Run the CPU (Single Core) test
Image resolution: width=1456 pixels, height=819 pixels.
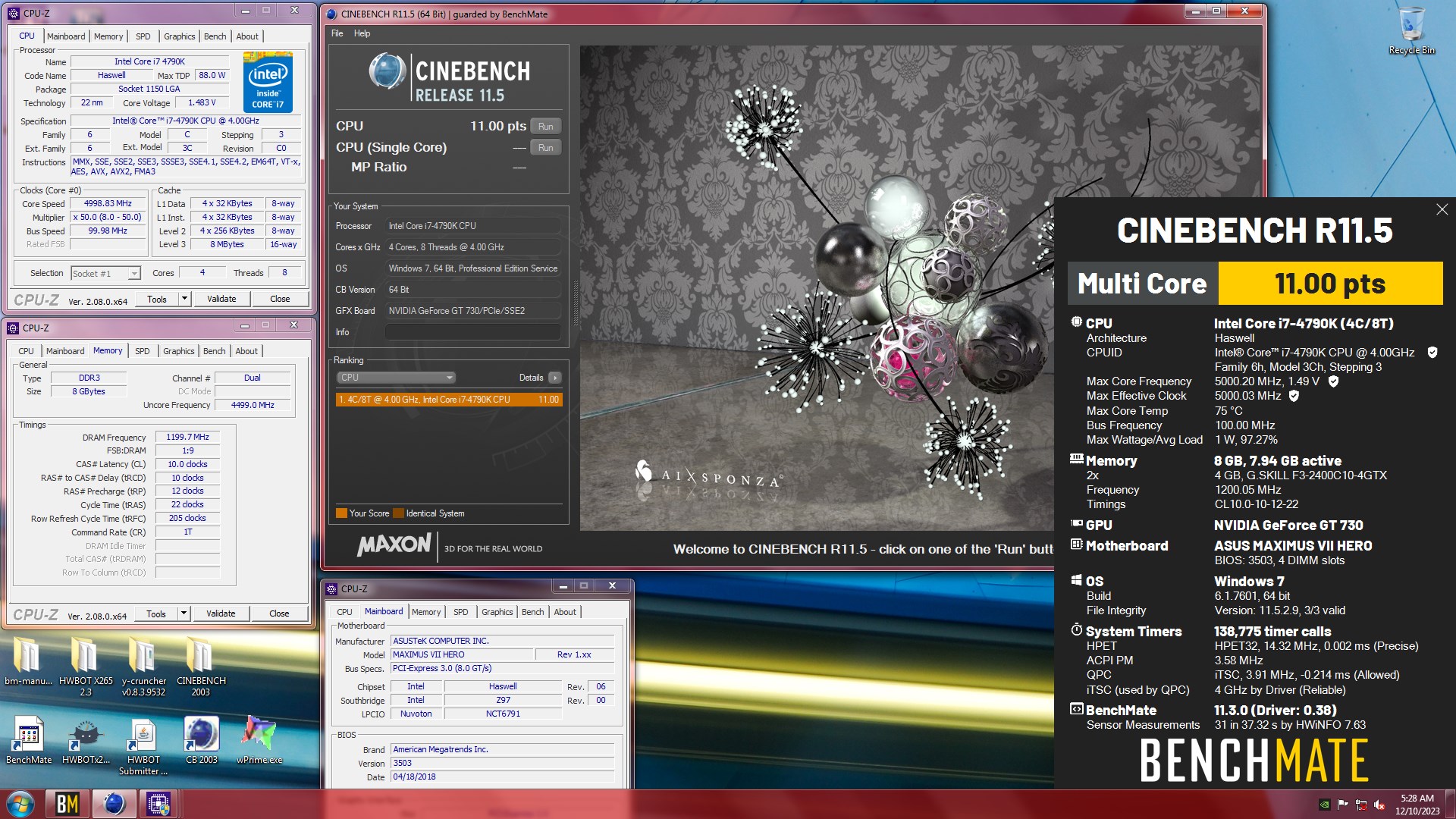[x=546, y=148]
